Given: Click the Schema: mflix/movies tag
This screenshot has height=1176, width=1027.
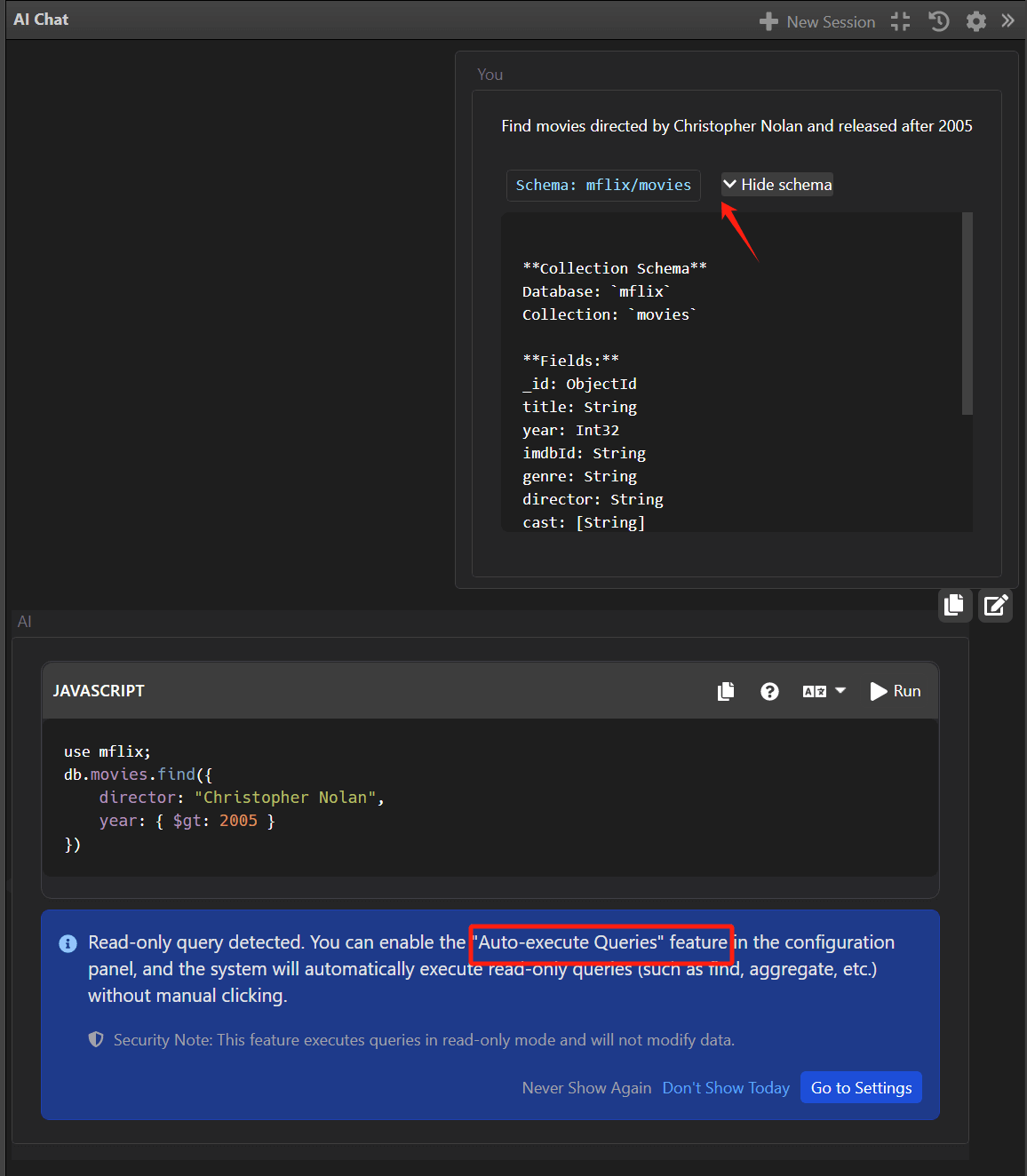Looking at the screenshot, I should (603, 185).
